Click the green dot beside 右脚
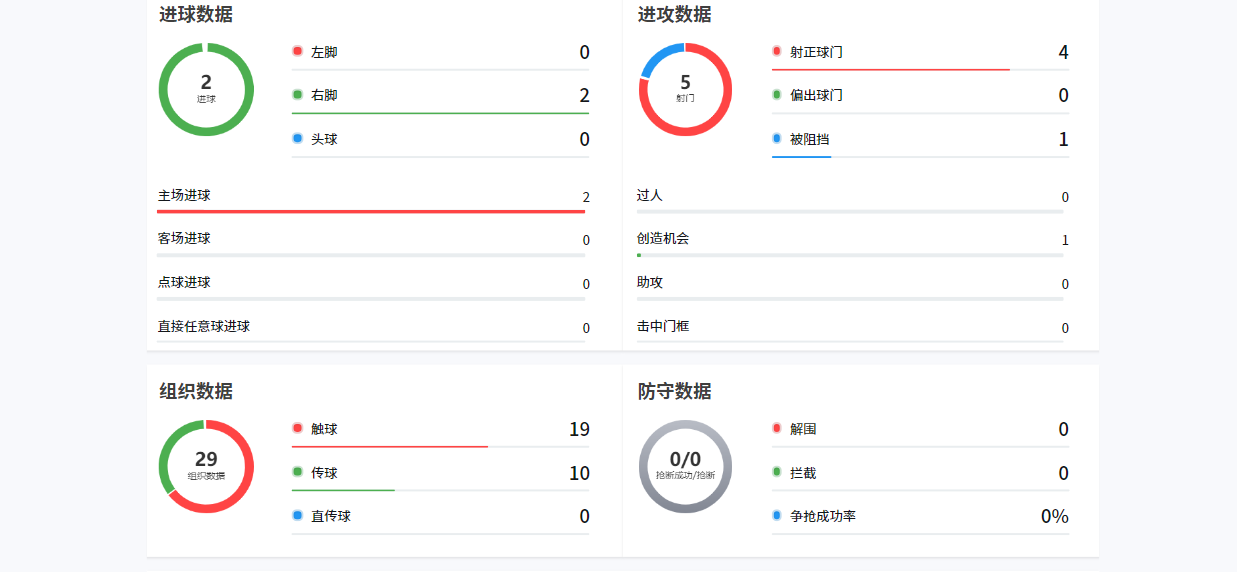This screenshot has height=572, width=1237. (x=297, y=95)
